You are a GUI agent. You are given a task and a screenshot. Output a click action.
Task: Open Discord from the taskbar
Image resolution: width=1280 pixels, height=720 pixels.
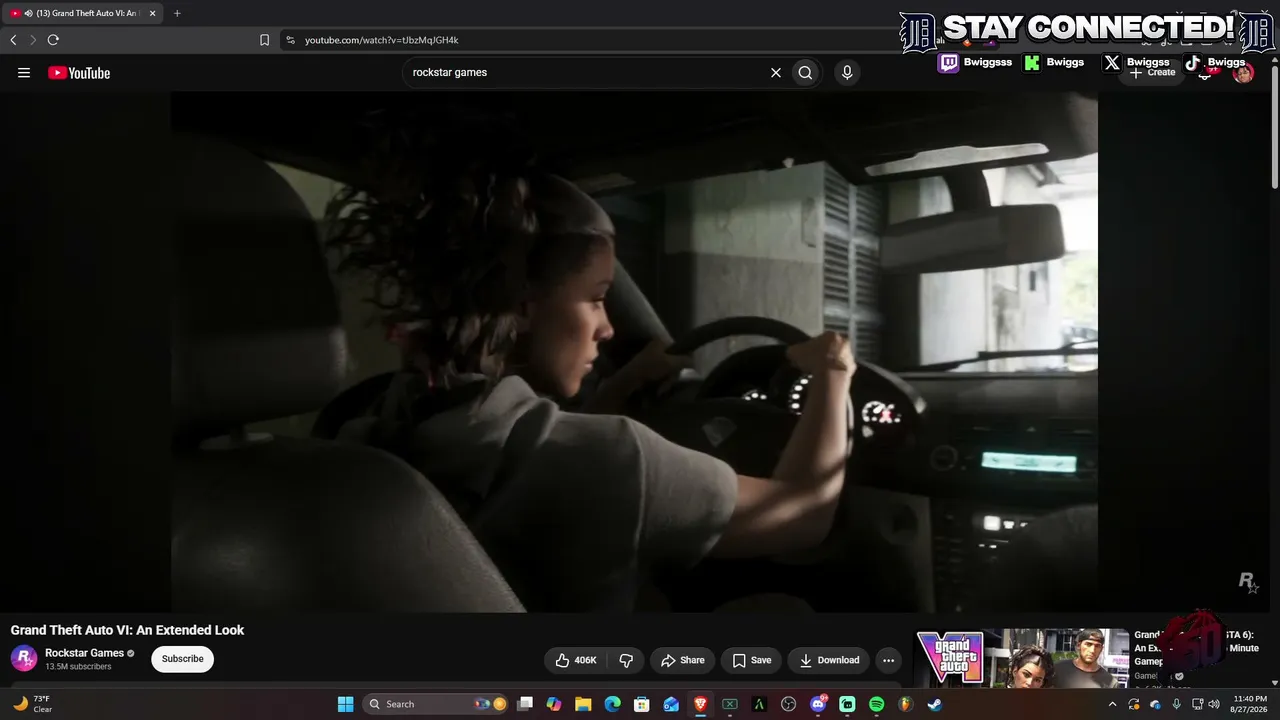818,704
